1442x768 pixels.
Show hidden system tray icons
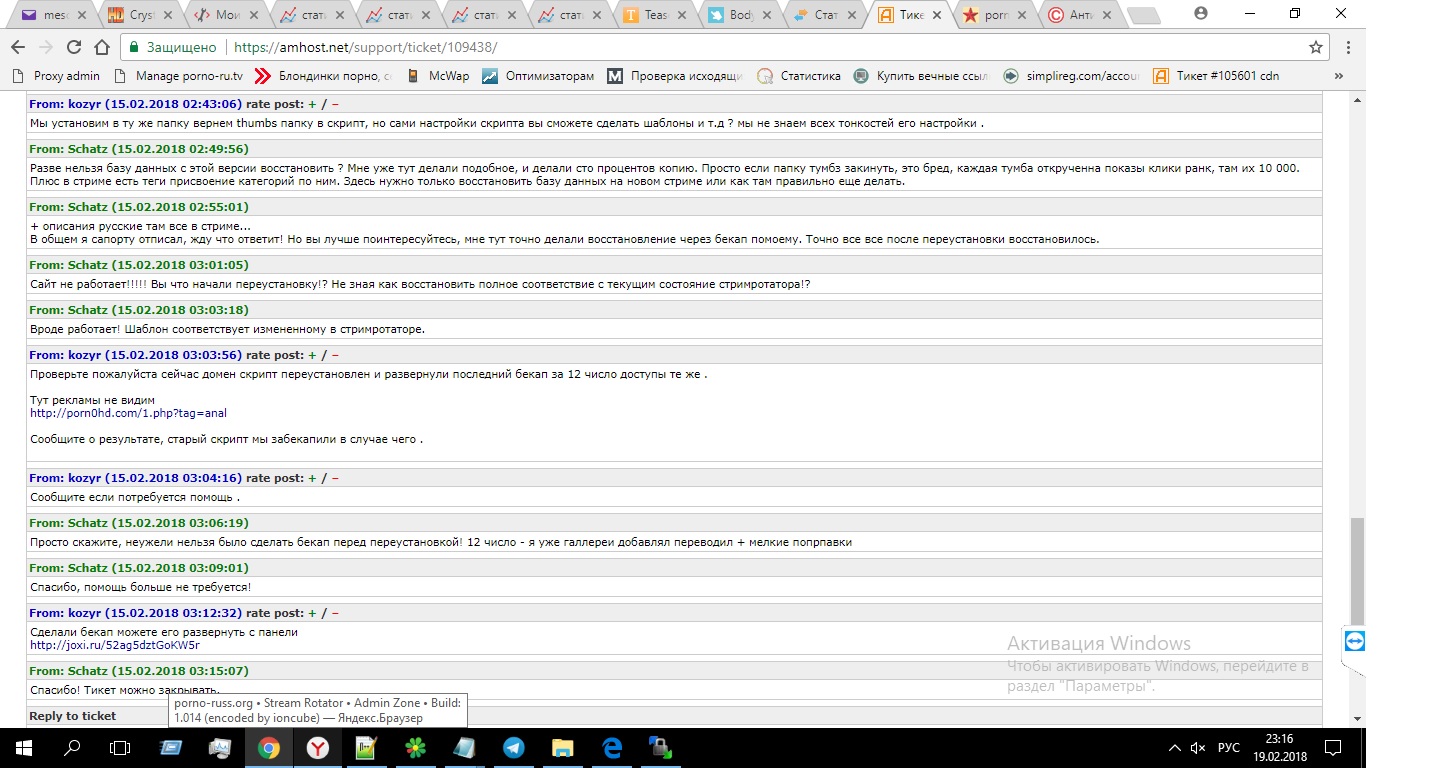pos(1174,748)
